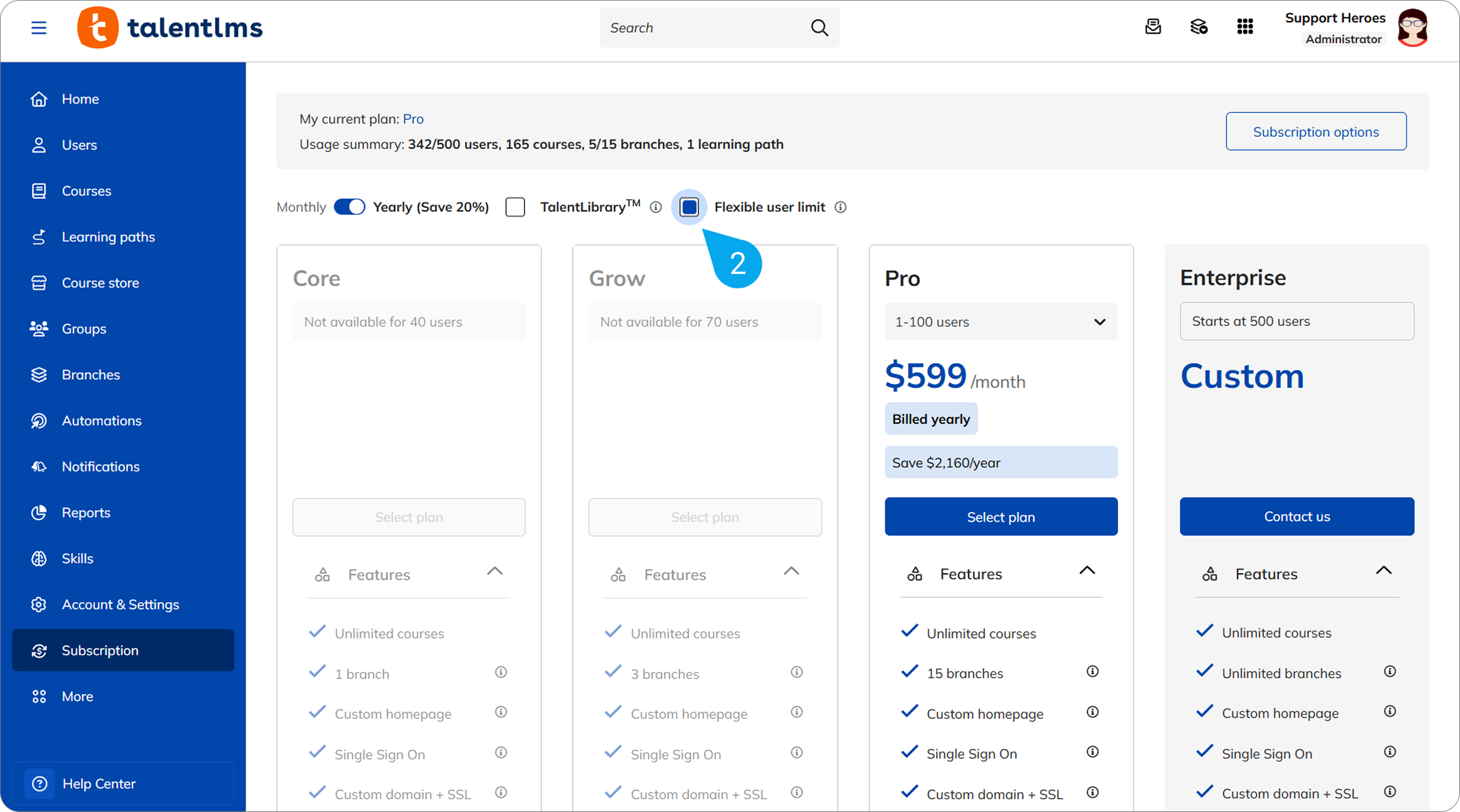Click the 'Save $2,160/year' text

click(x=946, y=463)
